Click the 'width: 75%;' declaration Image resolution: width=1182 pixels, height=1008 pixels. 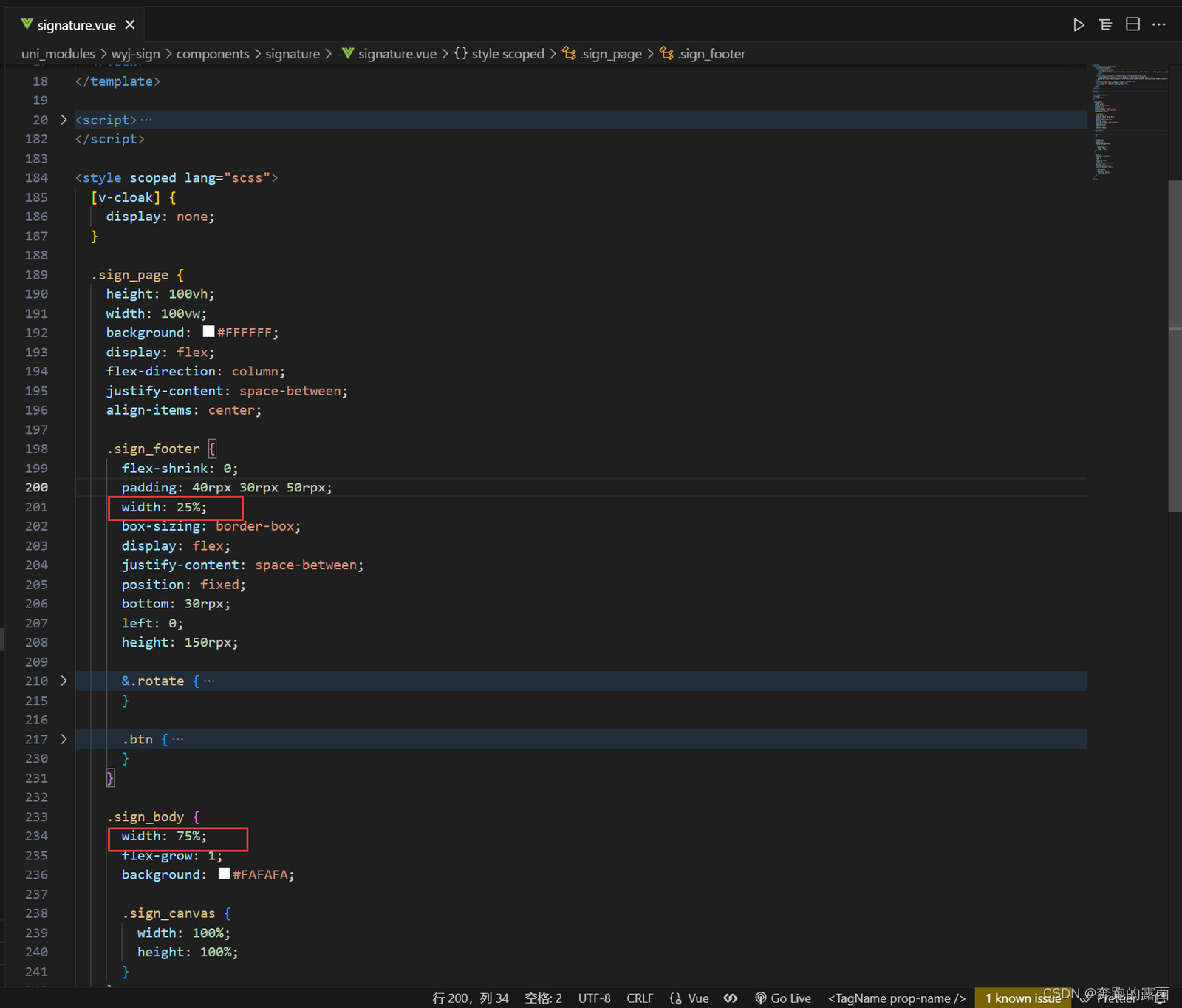point(165,836)
